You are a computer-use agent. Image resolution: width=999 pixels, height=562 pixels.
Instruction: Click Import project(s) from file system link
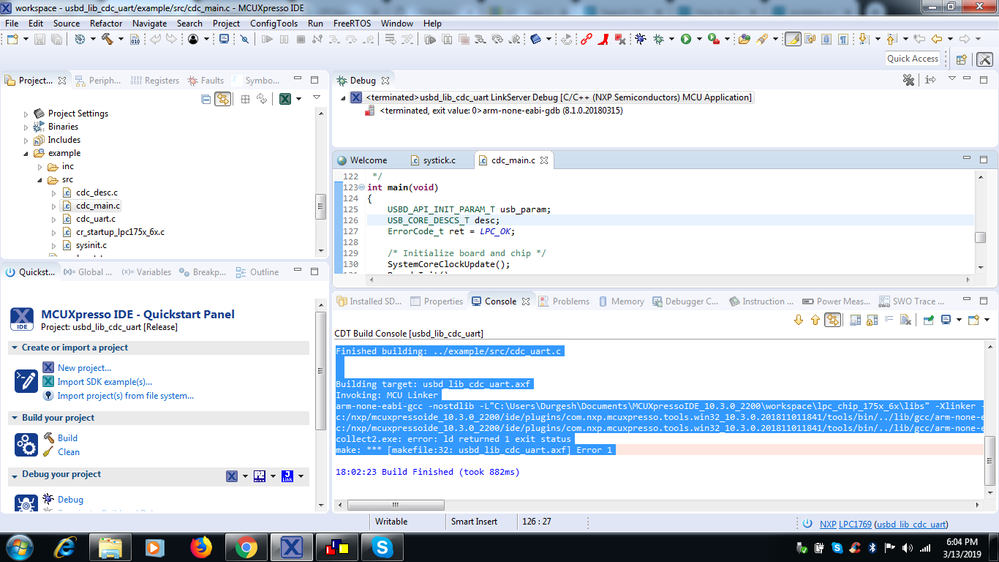(x=126, y=396)
